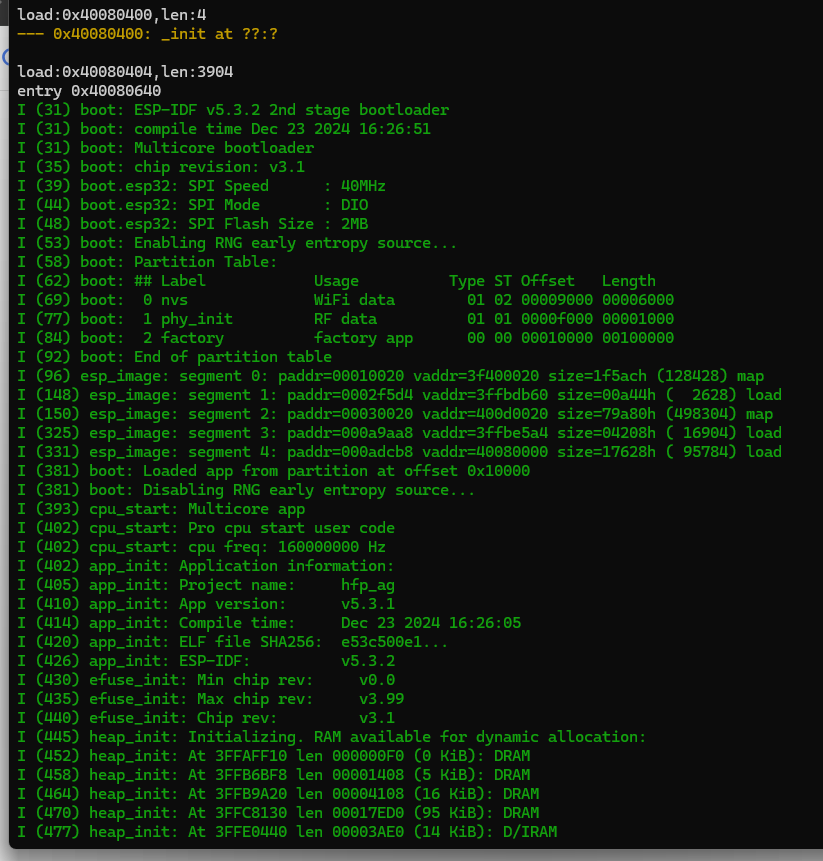Click the 'End of partition table' line
Image resolution: width=823 pixels, height=861 pixels.
pos(175,357)
